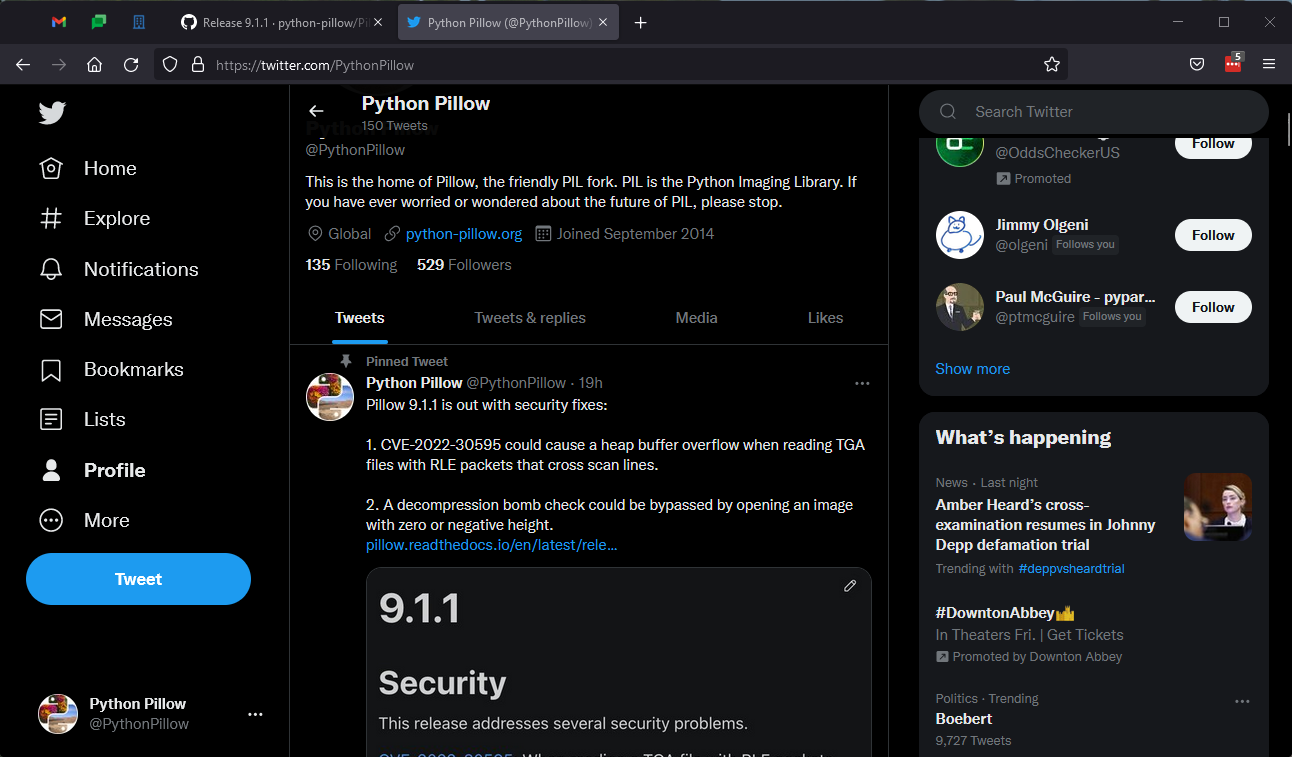Open the python-pillow.org profile link

click(463, 233)
